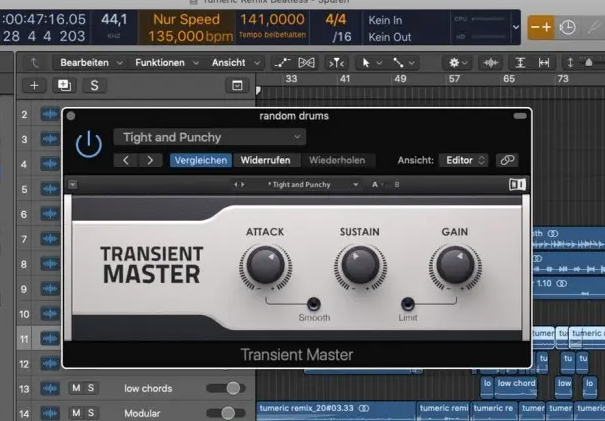This screenshot has height=421, width=605.
Task: Click the track 2 audio waveform icon
Action: pyautogui.click(x=50, y=114)
